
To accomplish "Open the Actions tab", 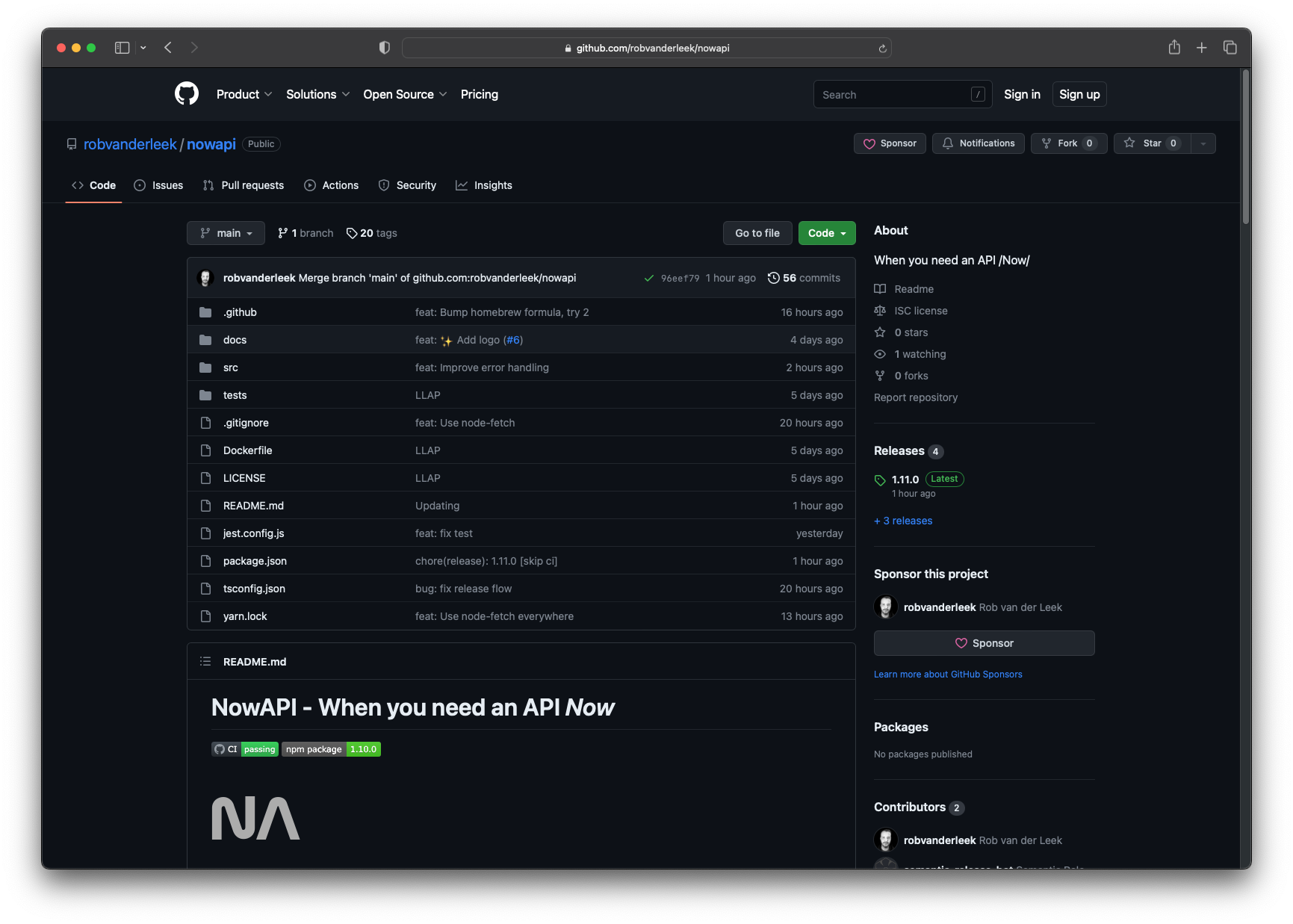I will (331, 185).
